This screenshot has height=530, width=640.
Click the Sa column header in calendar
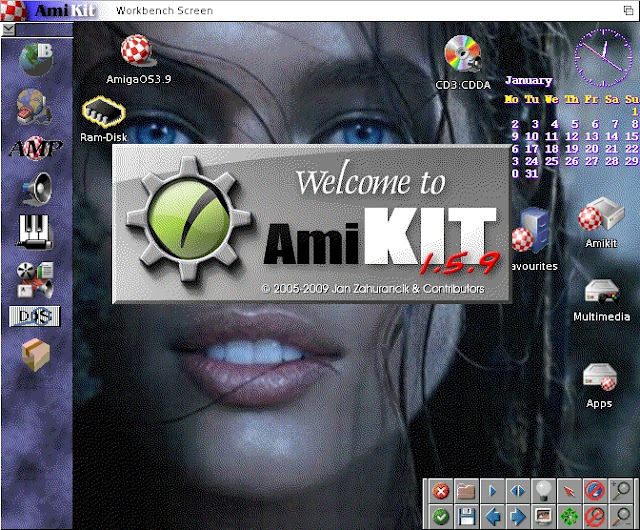[x=611, y=99]
